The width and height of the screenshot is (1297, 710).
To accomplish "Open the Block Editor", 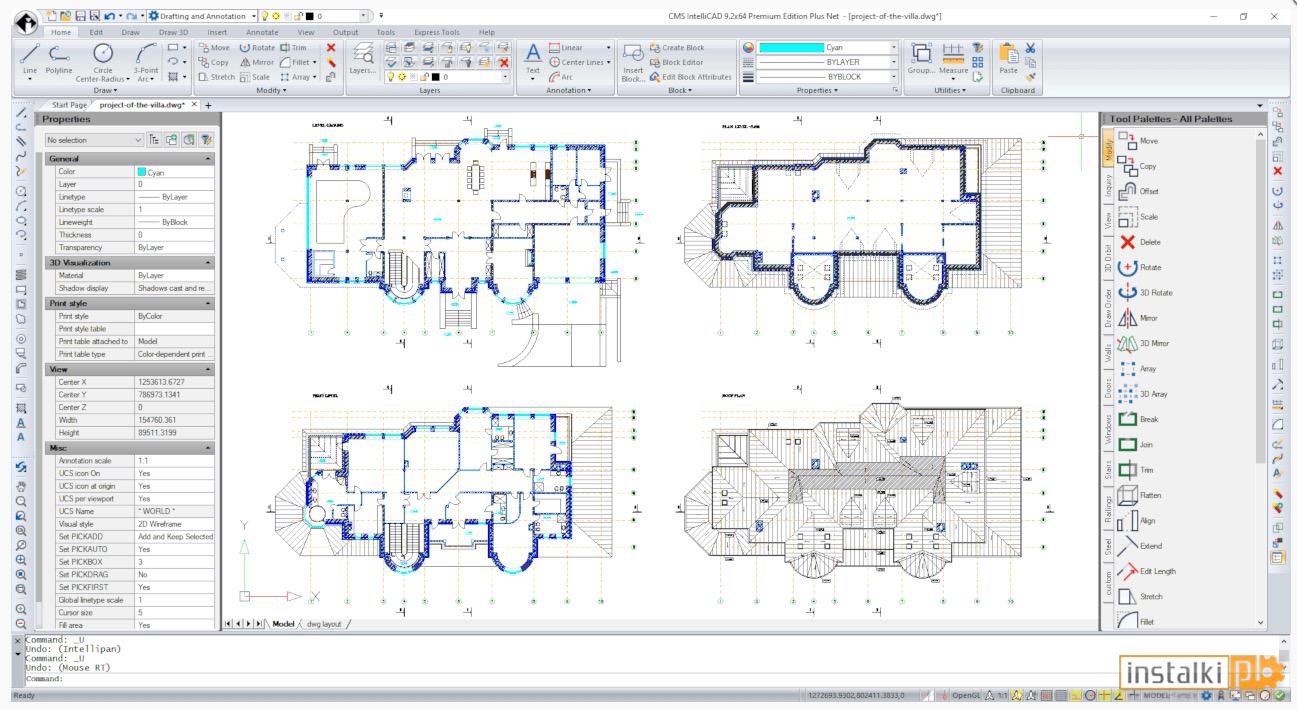I will tap(676, 62).
